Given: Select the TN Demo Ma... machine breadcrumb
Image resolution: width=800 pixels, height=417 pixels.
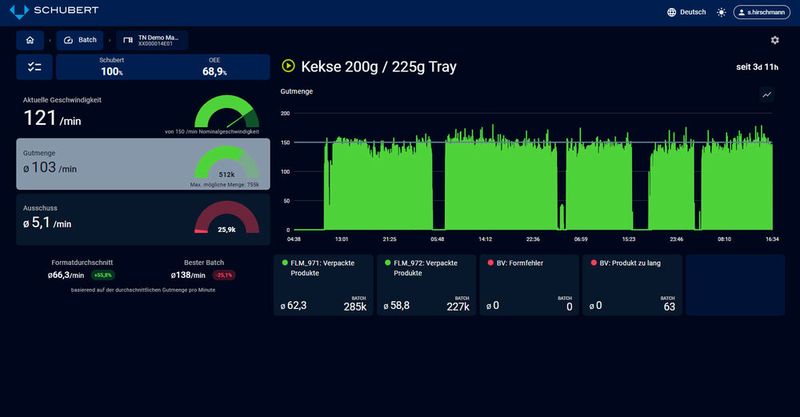Looking at the screenshot, I should [152, 40].
